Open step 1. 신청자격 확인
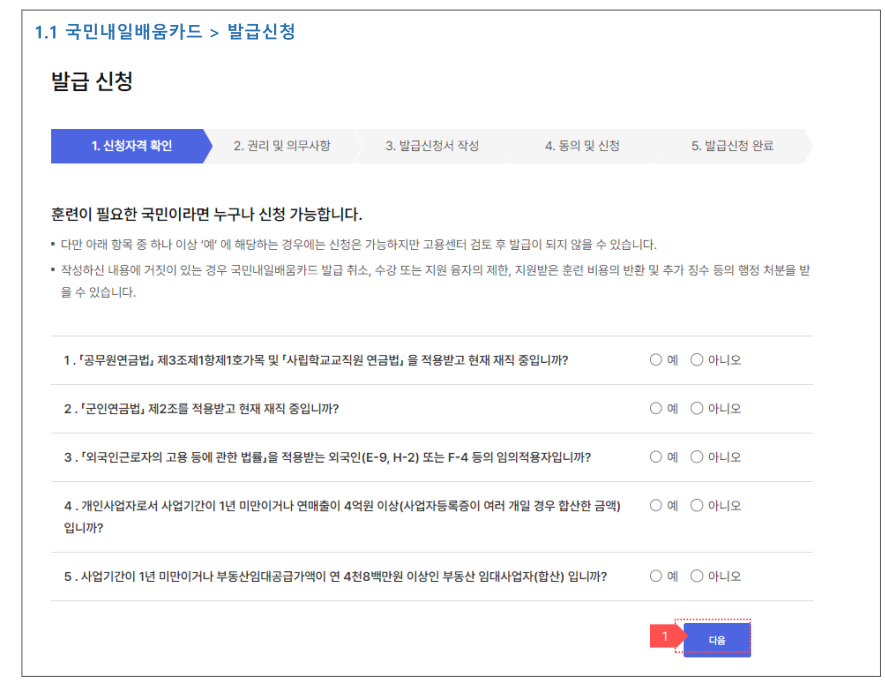The height and width of the screenshot is (688, 885). [x=132, y=146]
